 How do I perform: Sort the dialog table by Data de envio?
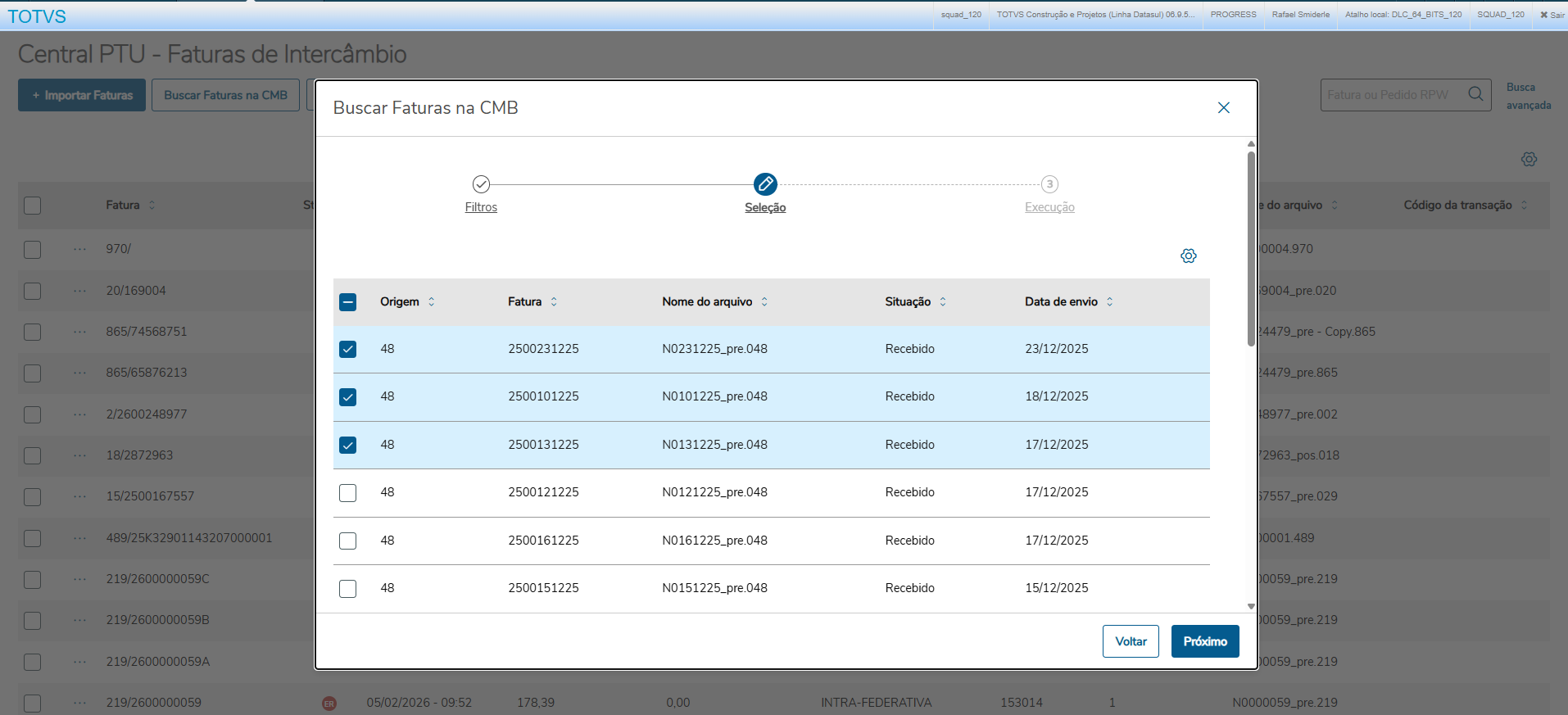(1110, 302)
